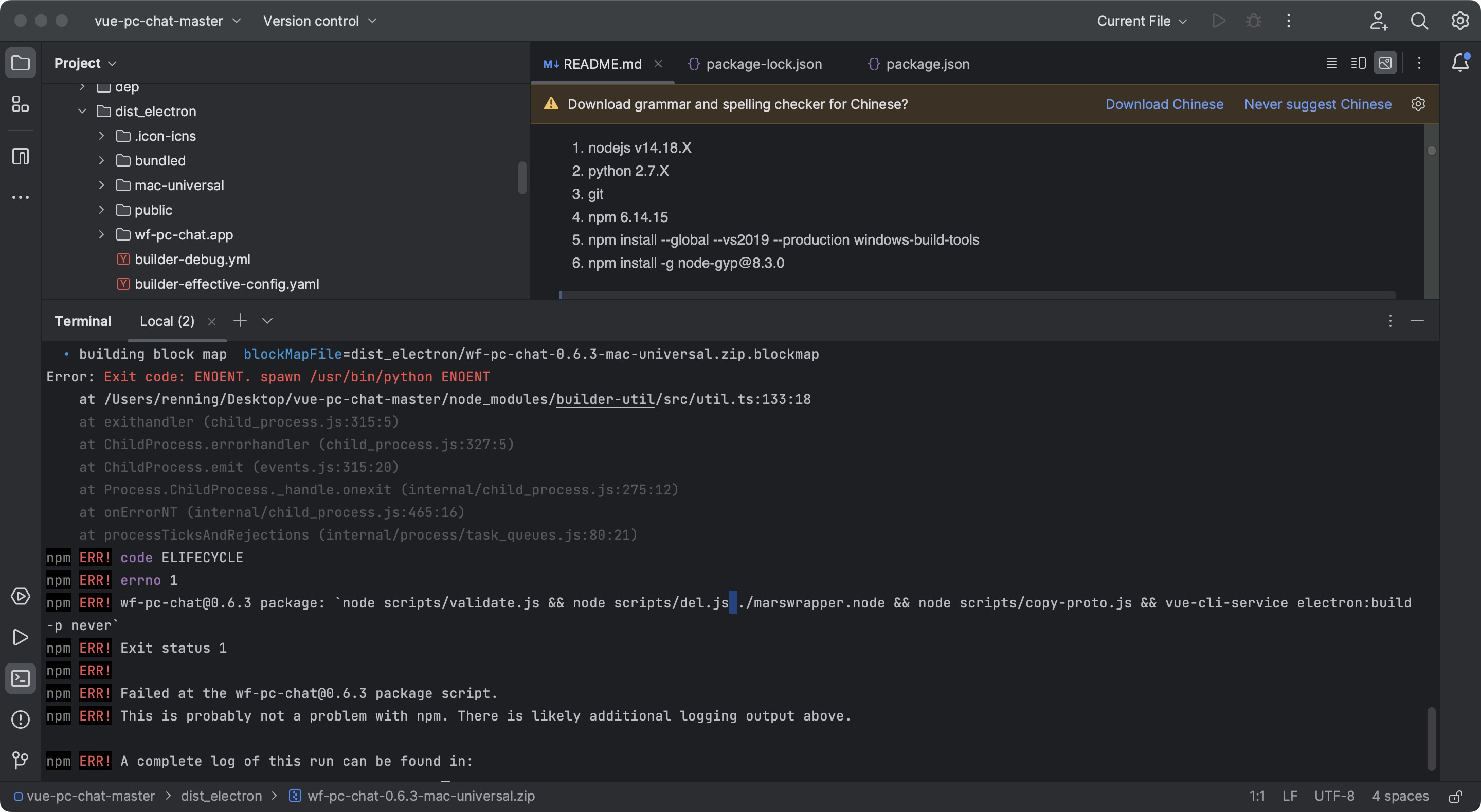Toggle preview-only mode for README.md
This screenshot has height=812, width=1481.
(x=1385, y=63)
